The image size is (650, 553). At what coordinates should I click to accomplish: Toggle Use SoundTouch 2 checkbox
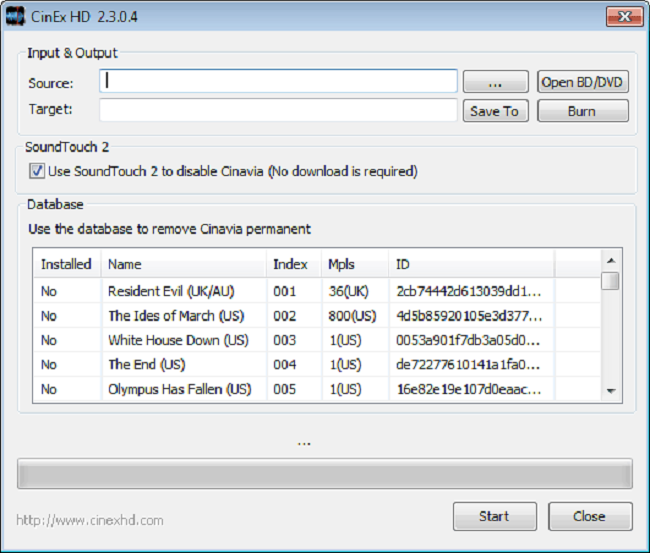click(36, 171)
